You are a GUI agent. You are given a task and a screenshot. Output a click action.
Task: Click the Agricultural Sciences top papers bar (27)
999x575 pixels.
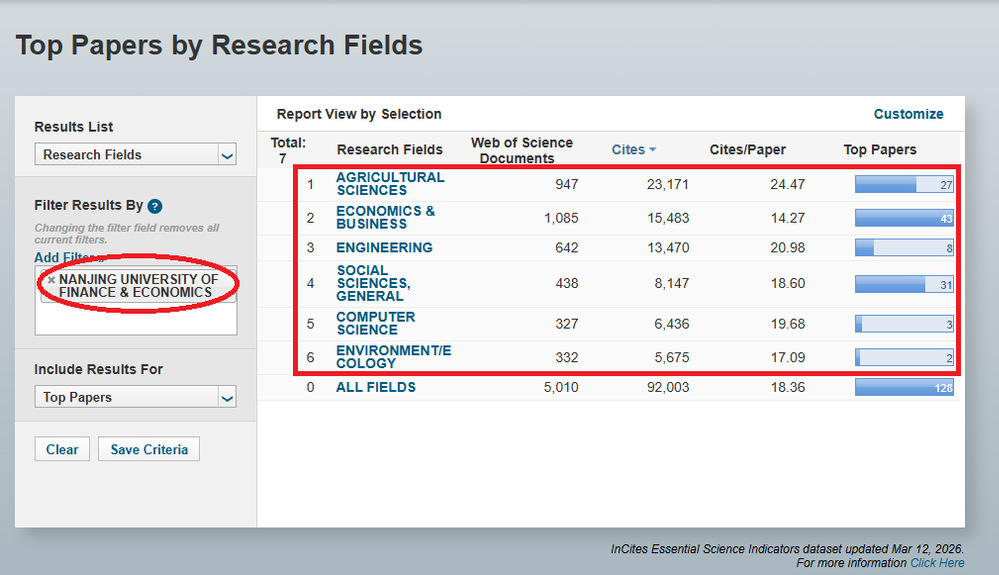pos(903,185)
